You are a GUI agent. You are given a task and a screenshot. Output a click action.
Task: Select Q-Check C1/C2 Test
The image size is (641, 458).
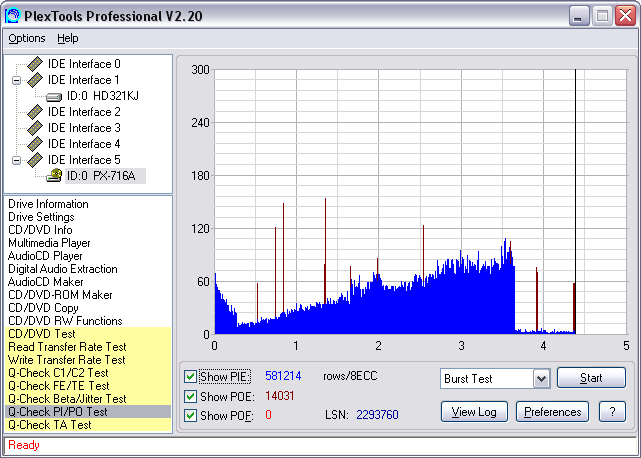tap(88, 373)
